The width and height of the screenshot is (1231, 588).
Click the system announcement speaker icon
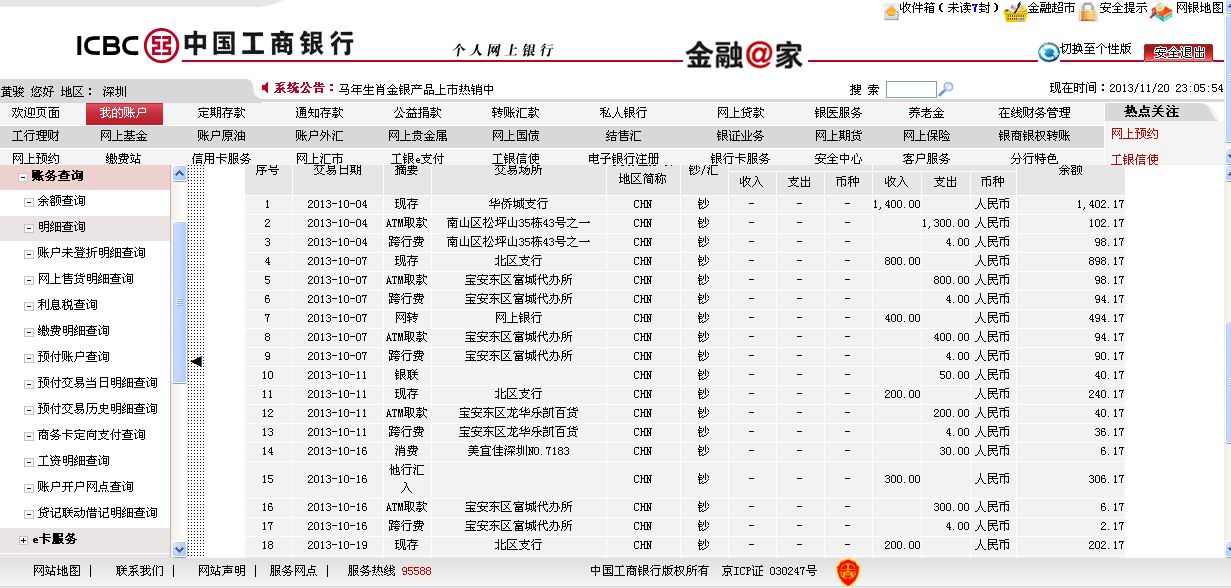[x=265, y=88]
